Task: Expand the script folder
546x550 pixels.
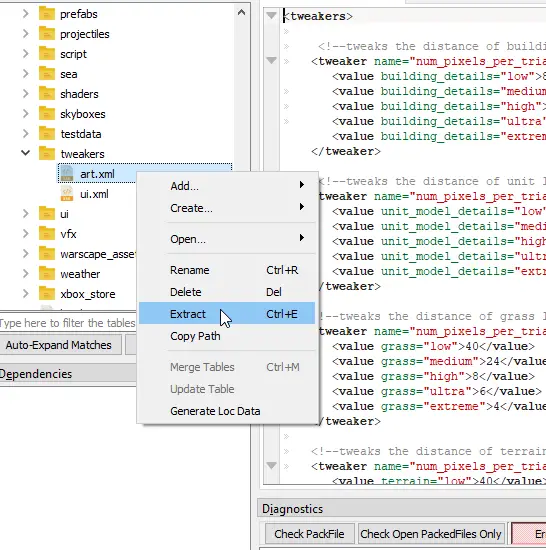Action: tap(25, 54)
